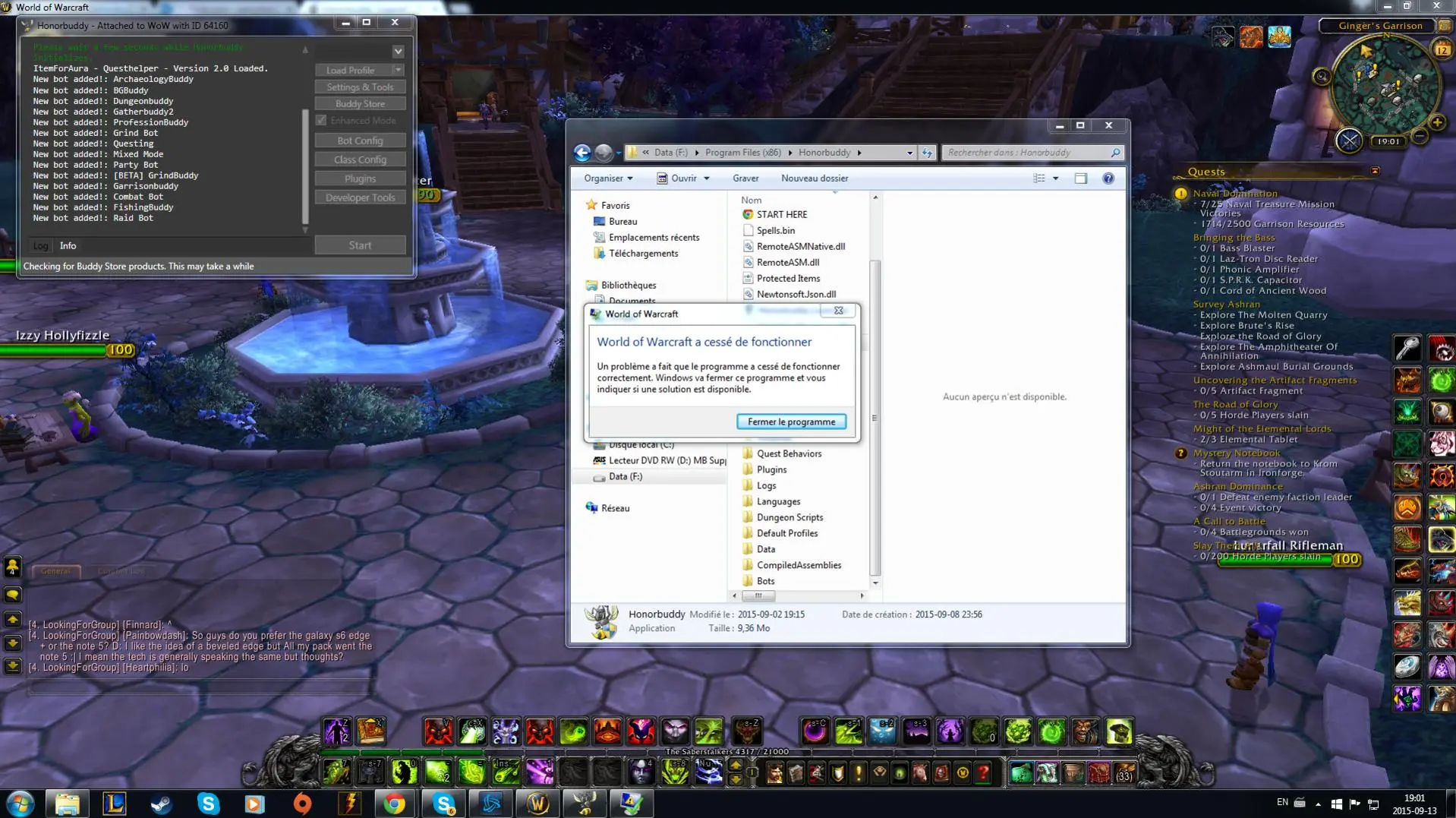Click the Honorbuddy log vertical scrollbar
The width and height of the screenshot is (1456, 818).
pos(305,166)
